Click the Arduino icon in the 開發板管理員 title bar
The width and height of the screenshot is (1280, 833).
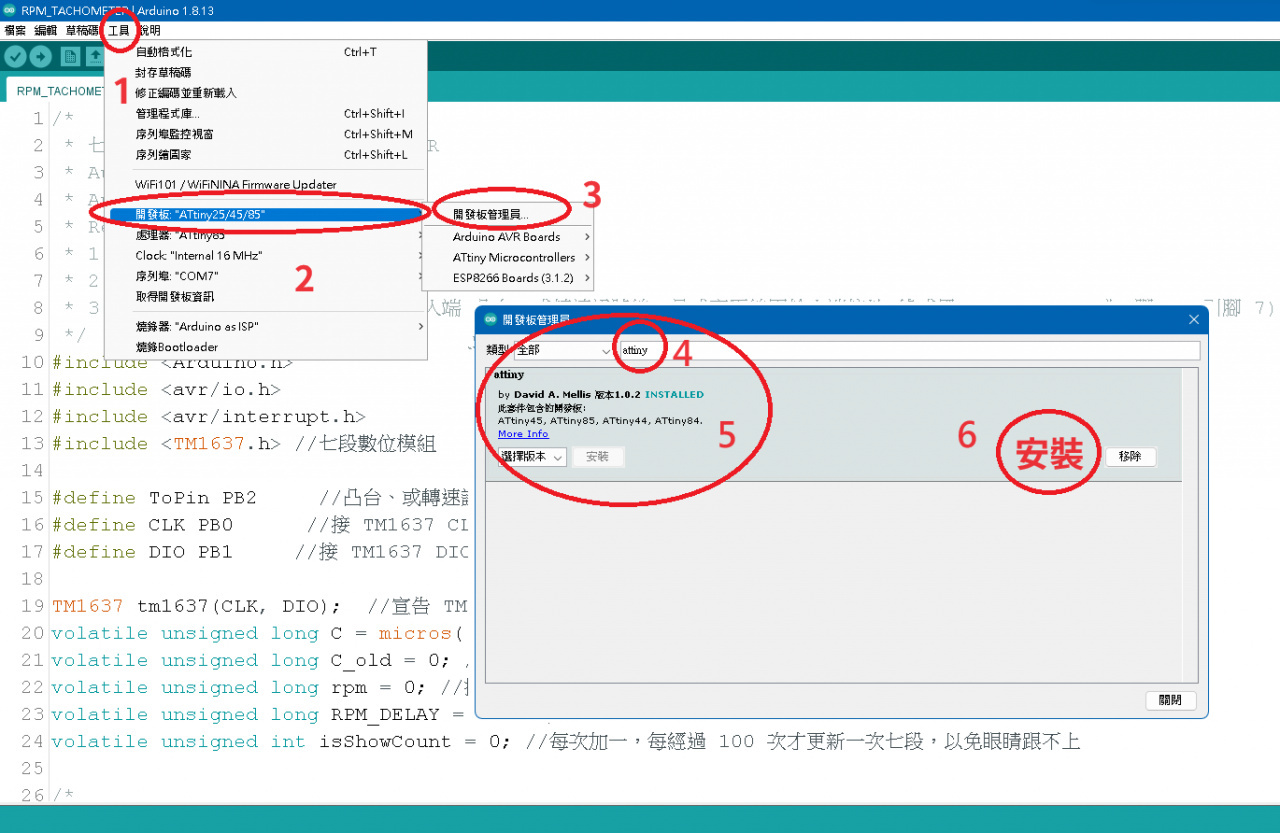488,319
